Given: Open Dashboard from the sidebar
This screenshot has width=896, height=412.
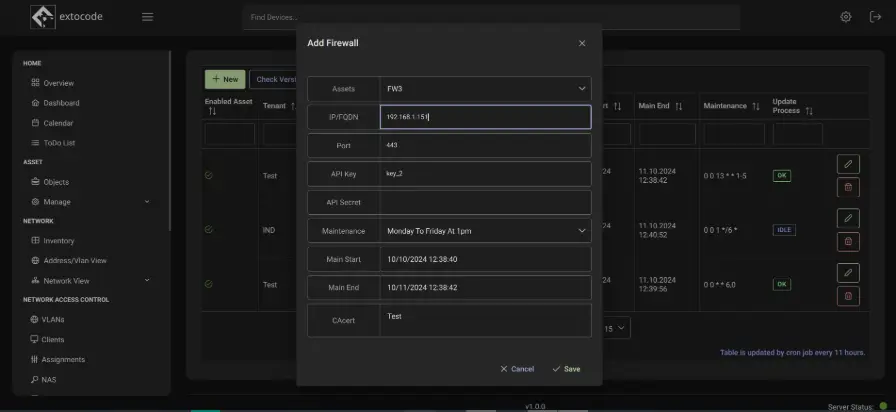Looking at the screenshot, I should [61, 103].
